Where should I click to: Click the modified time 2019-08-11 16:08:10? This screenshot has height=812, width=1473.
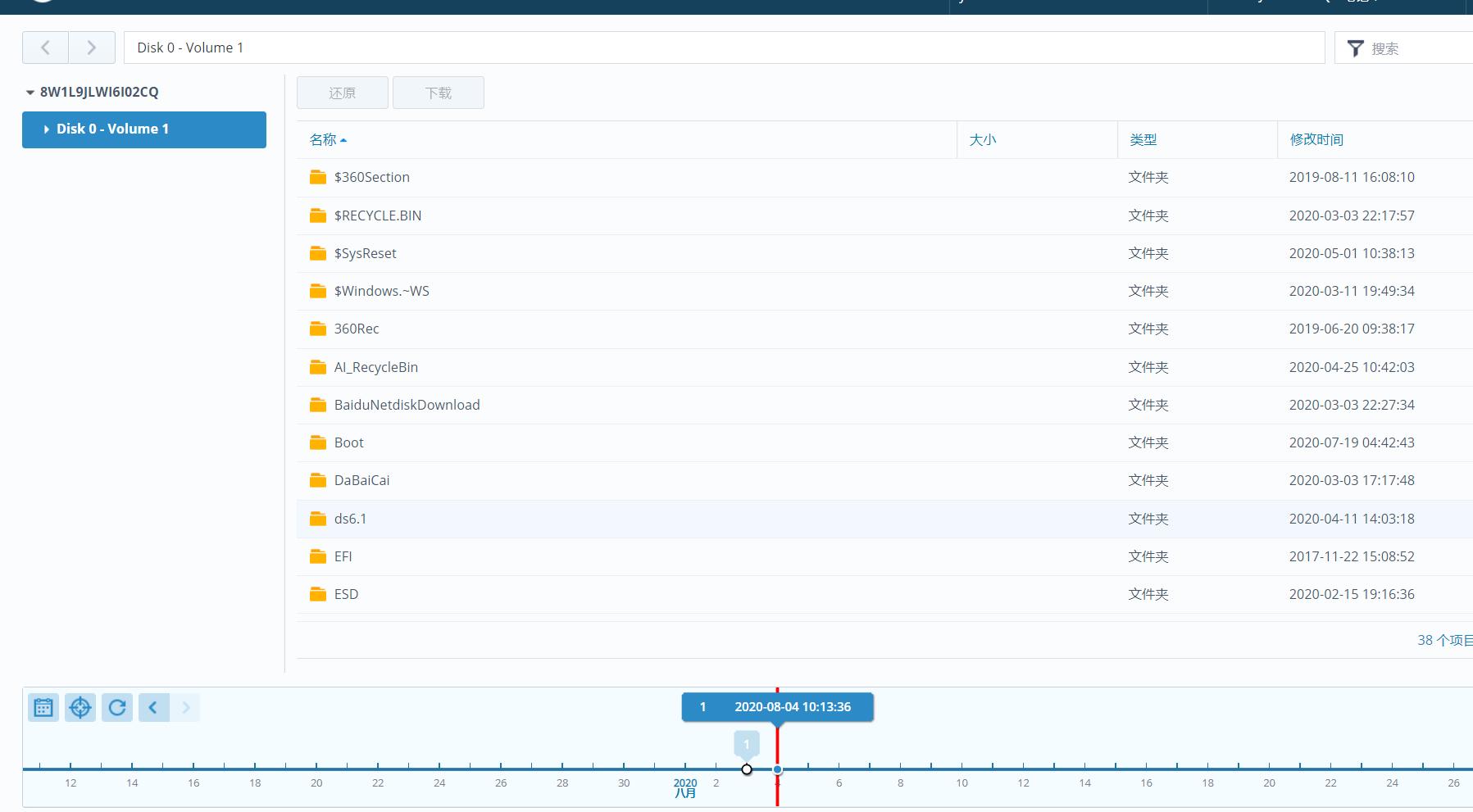click(x=1352, y=177)
